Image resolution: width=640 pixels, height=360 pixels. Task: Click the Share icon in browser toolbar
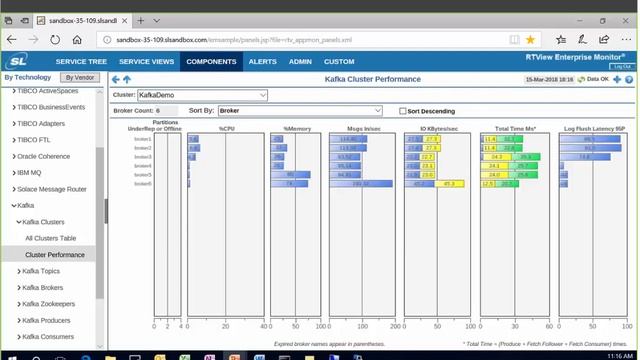(604, 39)
